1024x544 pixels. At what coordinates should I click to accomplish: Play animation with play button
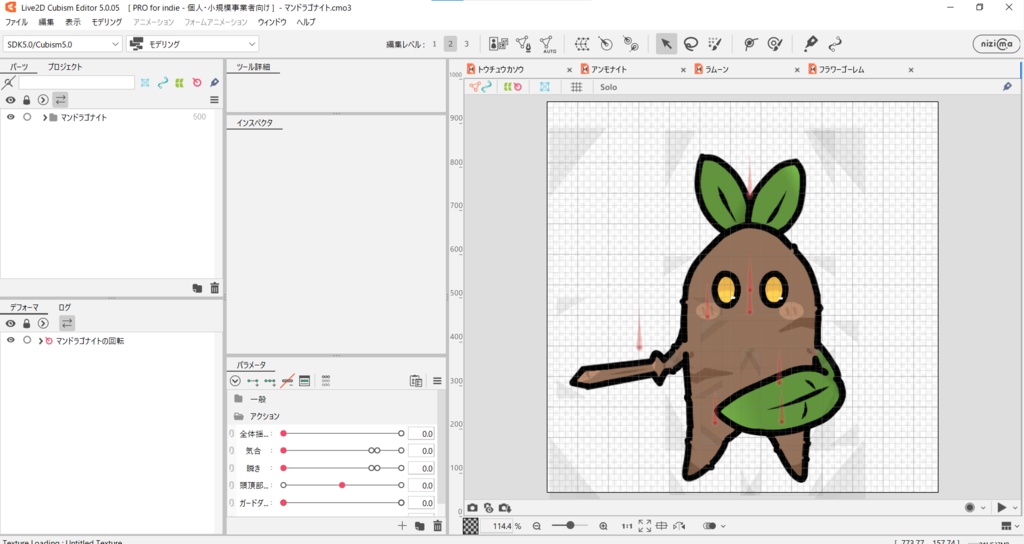(1002, 507)
